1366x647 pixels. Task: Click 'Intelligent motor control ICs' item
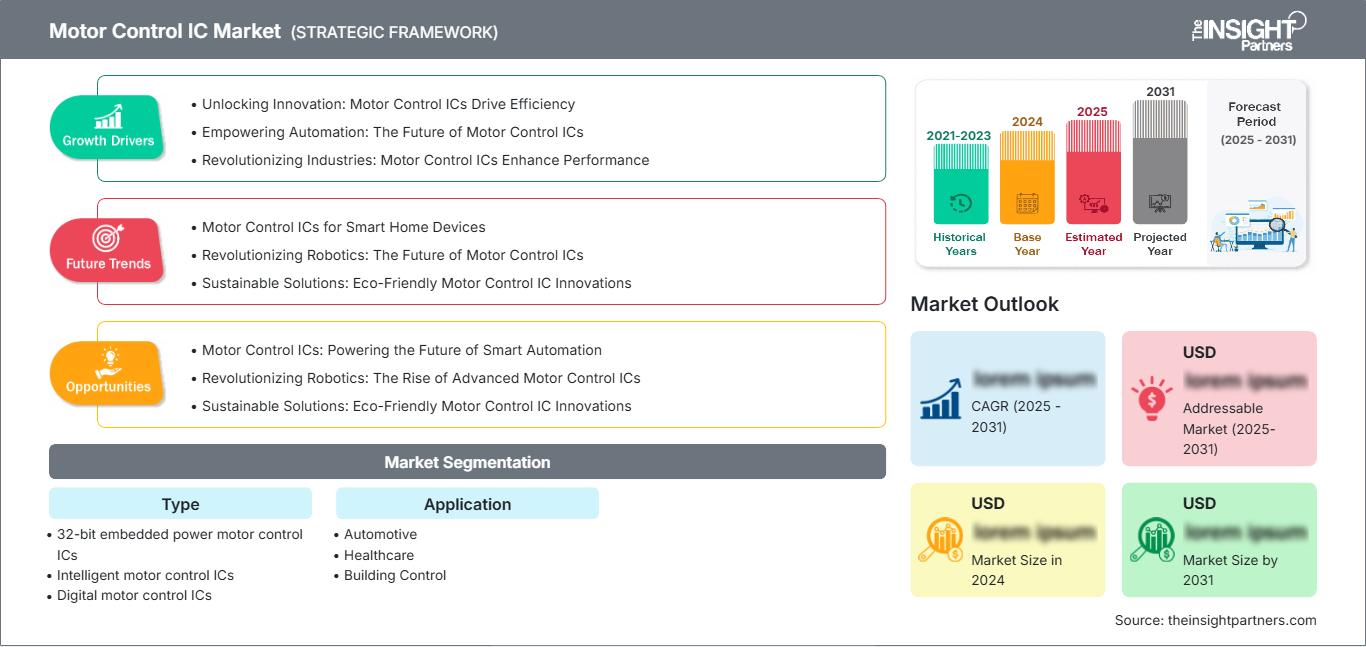(x=145, y=575)
